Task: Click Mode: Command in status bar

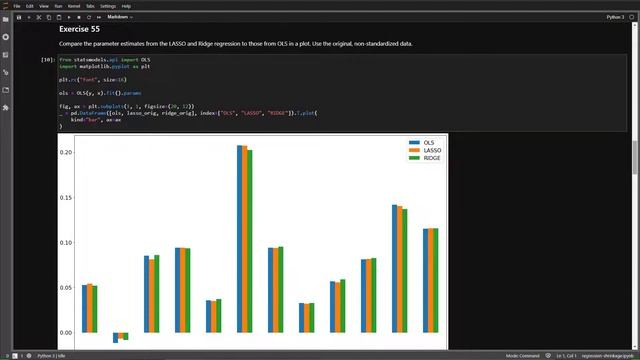Action: coord(522,356)
